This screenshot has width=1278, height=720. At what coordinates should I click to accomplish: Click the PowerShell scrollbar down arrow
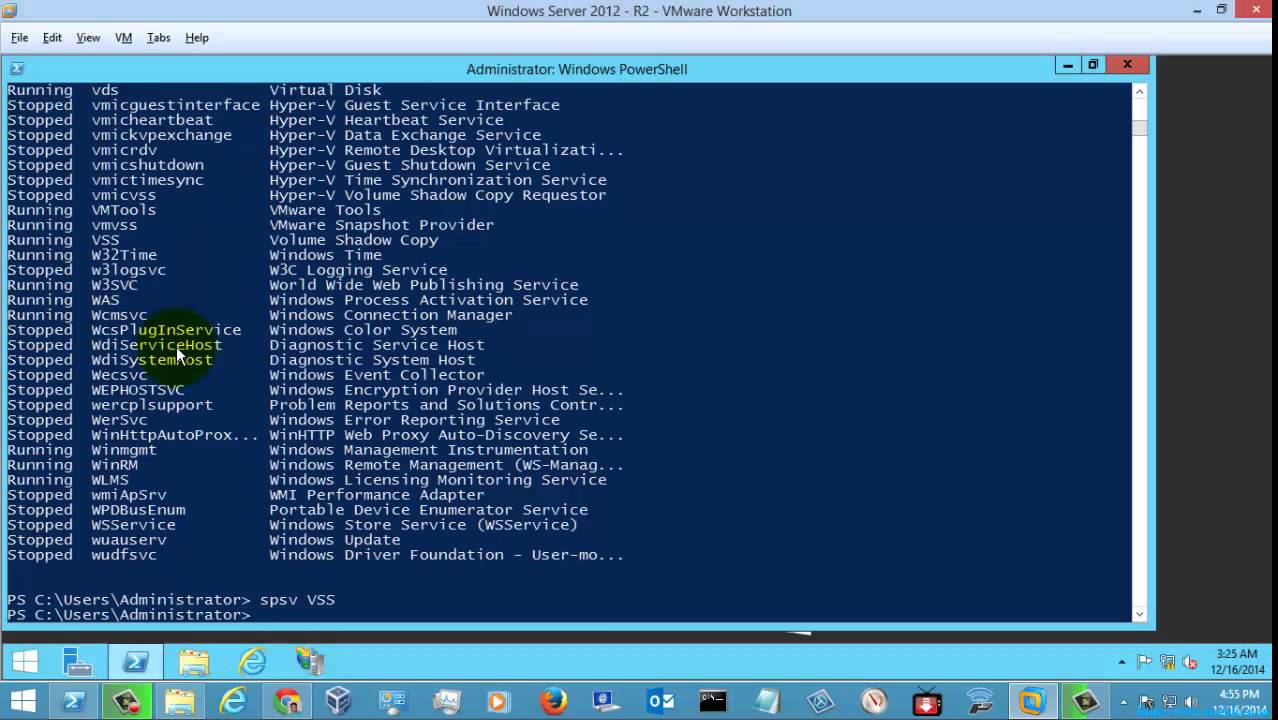coord(1139,614)
